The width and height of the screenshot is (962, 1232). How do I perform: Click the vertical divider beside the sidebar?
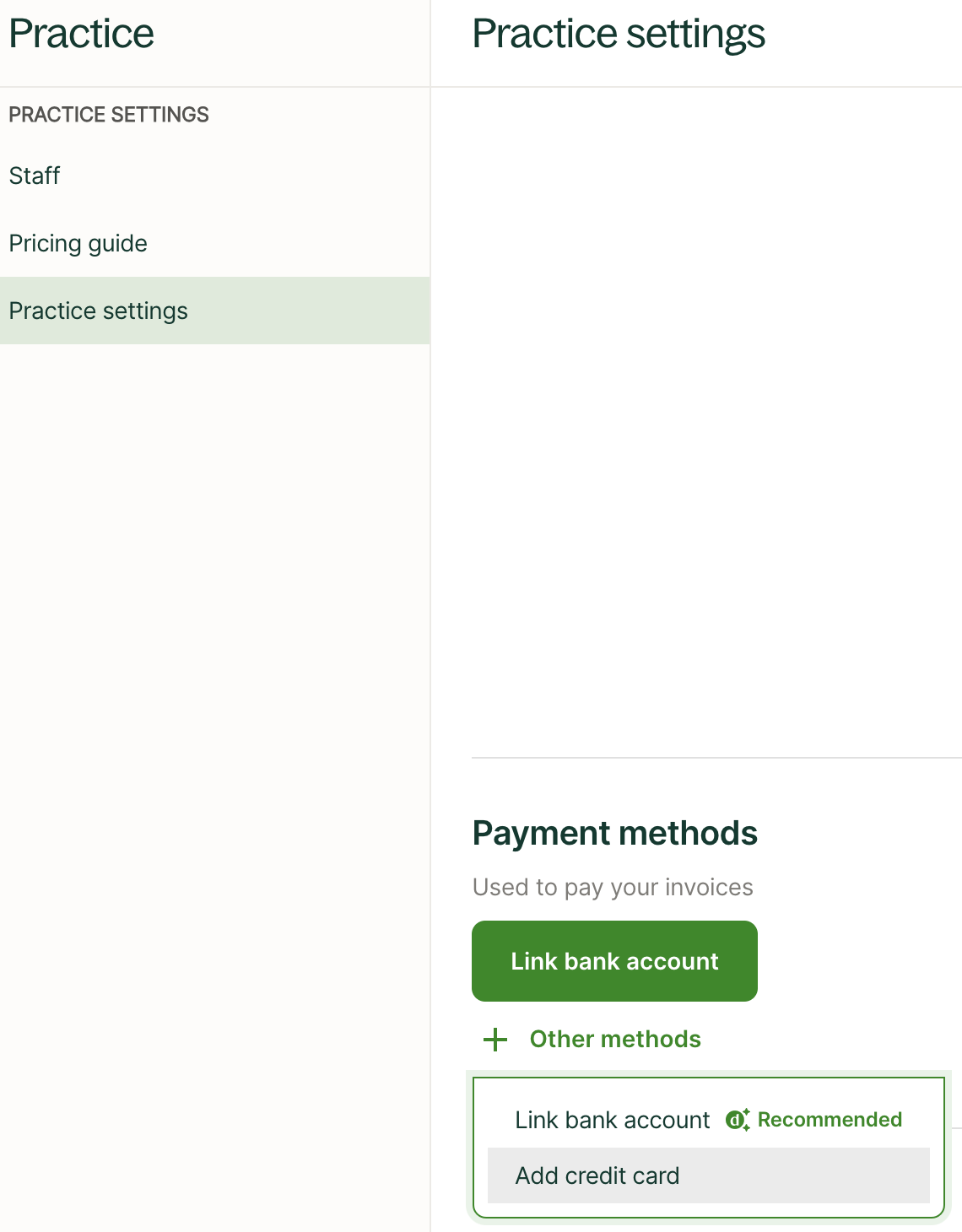tap(430, 591)
